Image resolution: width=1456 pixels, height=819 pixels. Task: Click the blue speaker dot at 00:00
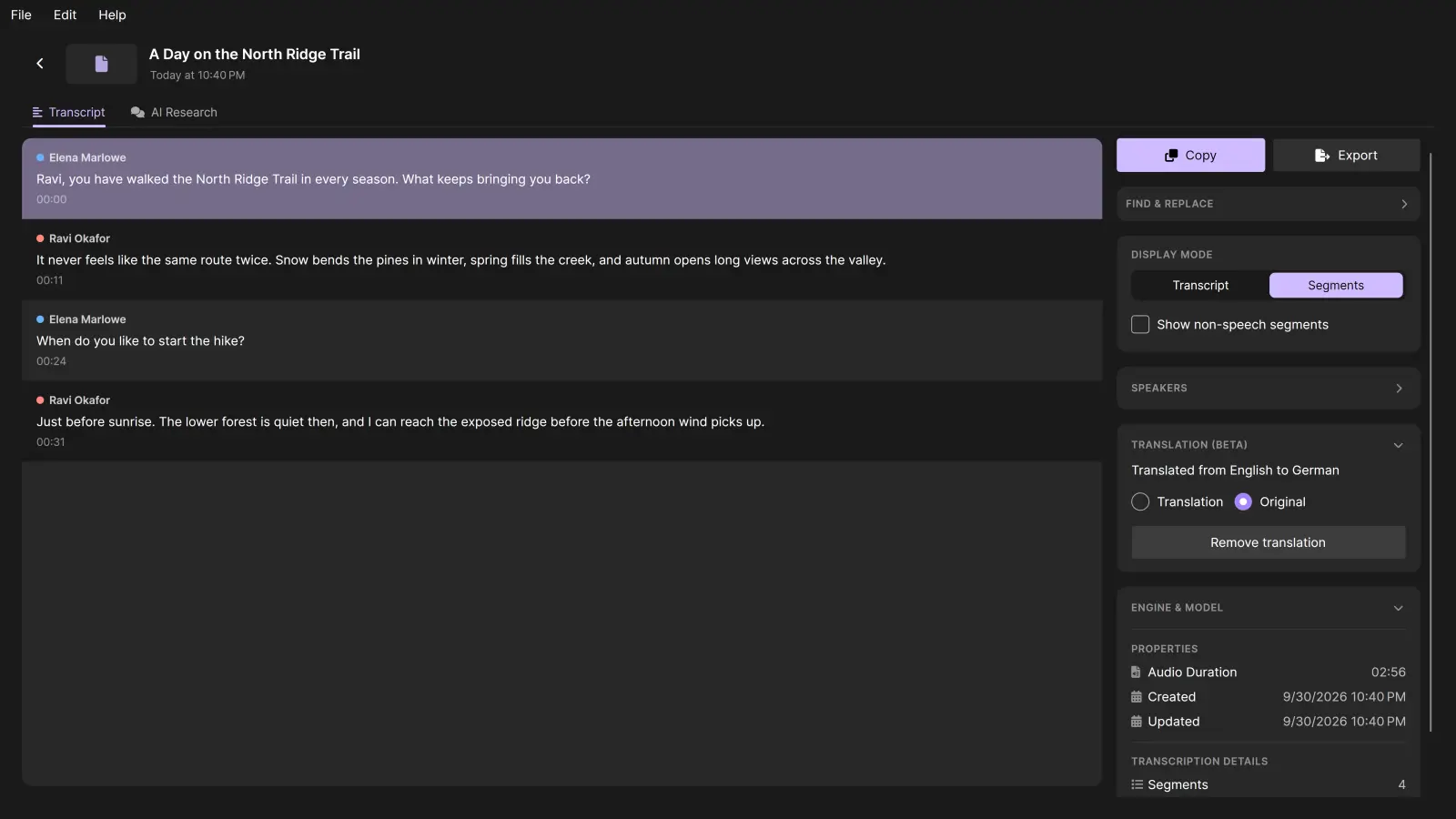[40, 157]
